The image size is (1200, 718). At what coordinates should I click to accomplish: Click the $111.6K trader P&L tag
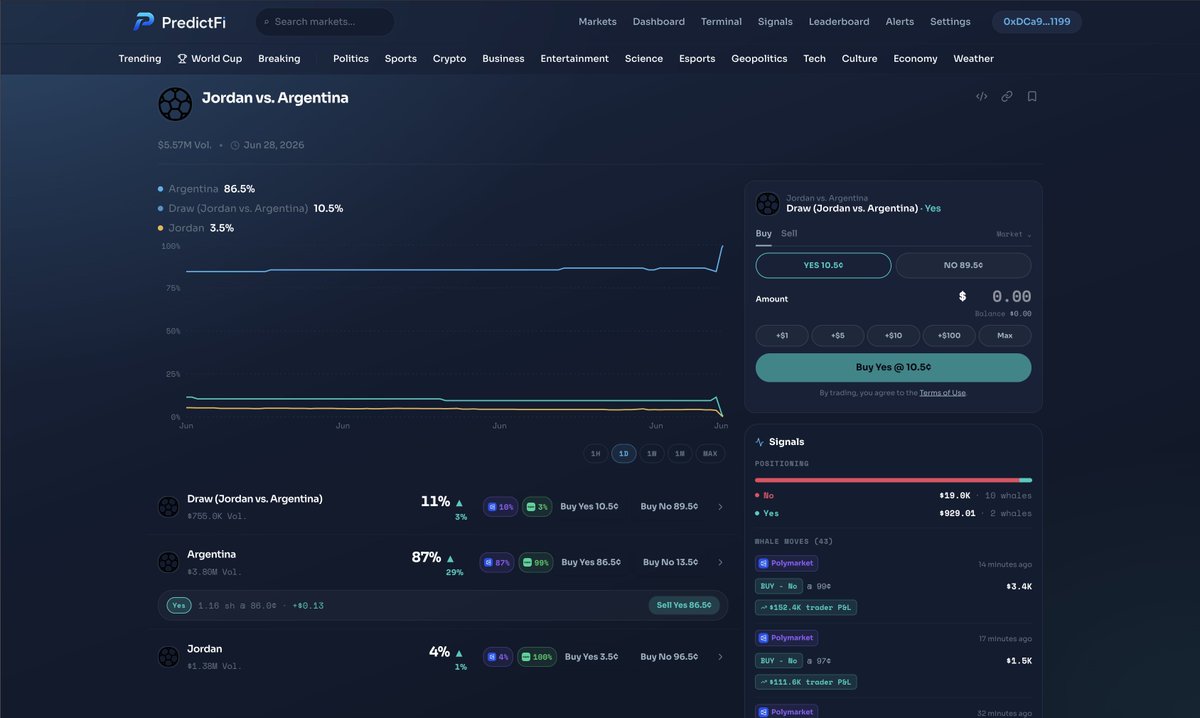[806, 682]
